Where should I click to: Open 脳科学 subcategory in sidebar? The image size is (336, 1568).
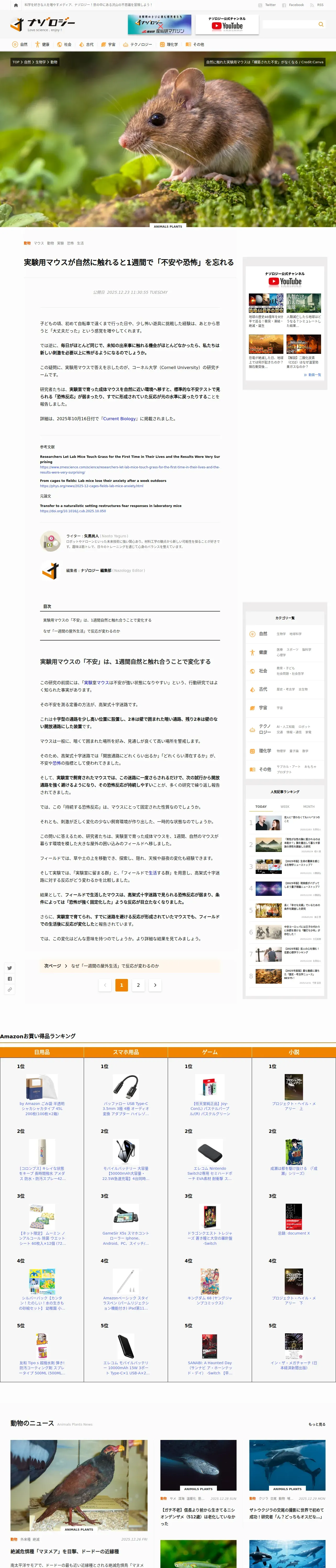[307, 649]
